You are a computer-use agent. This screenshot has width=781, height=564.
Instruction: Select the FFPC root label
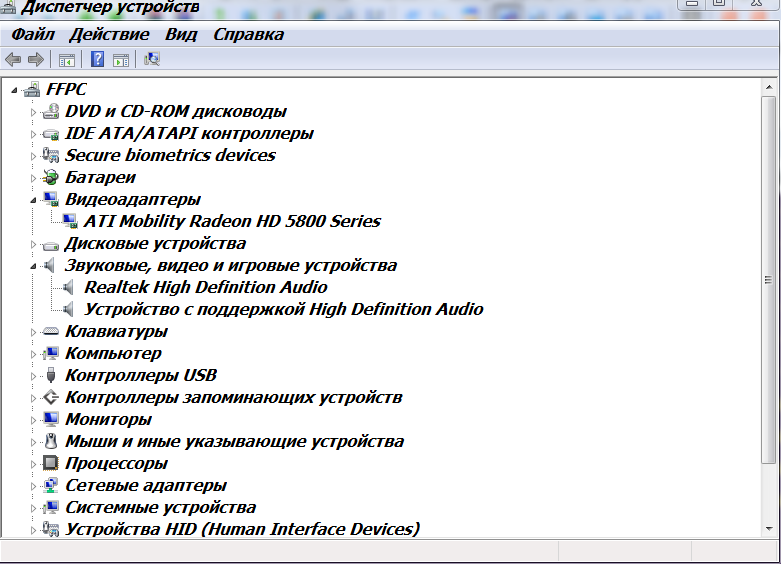[x=66, y=89]
